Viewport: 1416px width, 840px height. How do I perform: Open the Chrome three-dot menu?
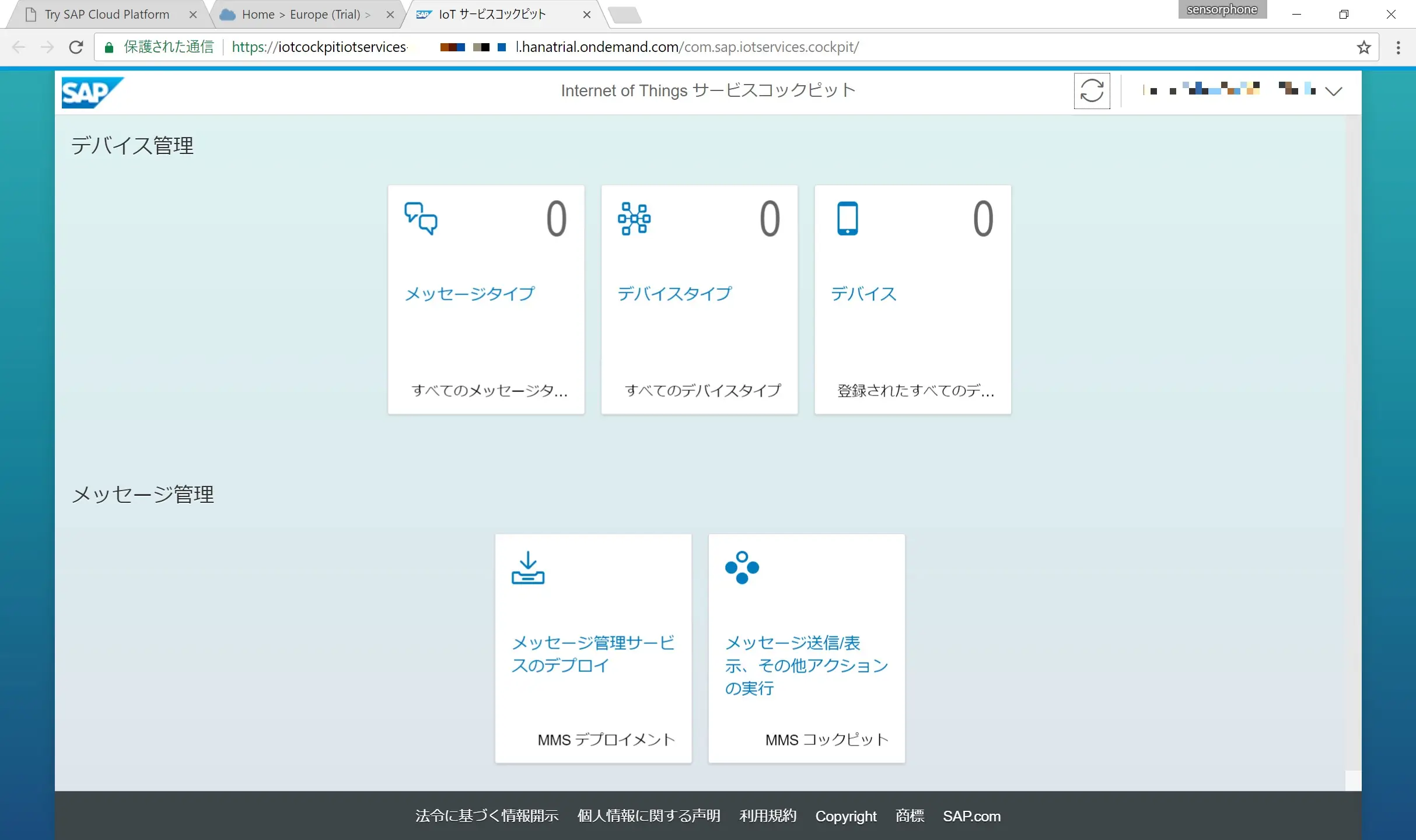1398,47
